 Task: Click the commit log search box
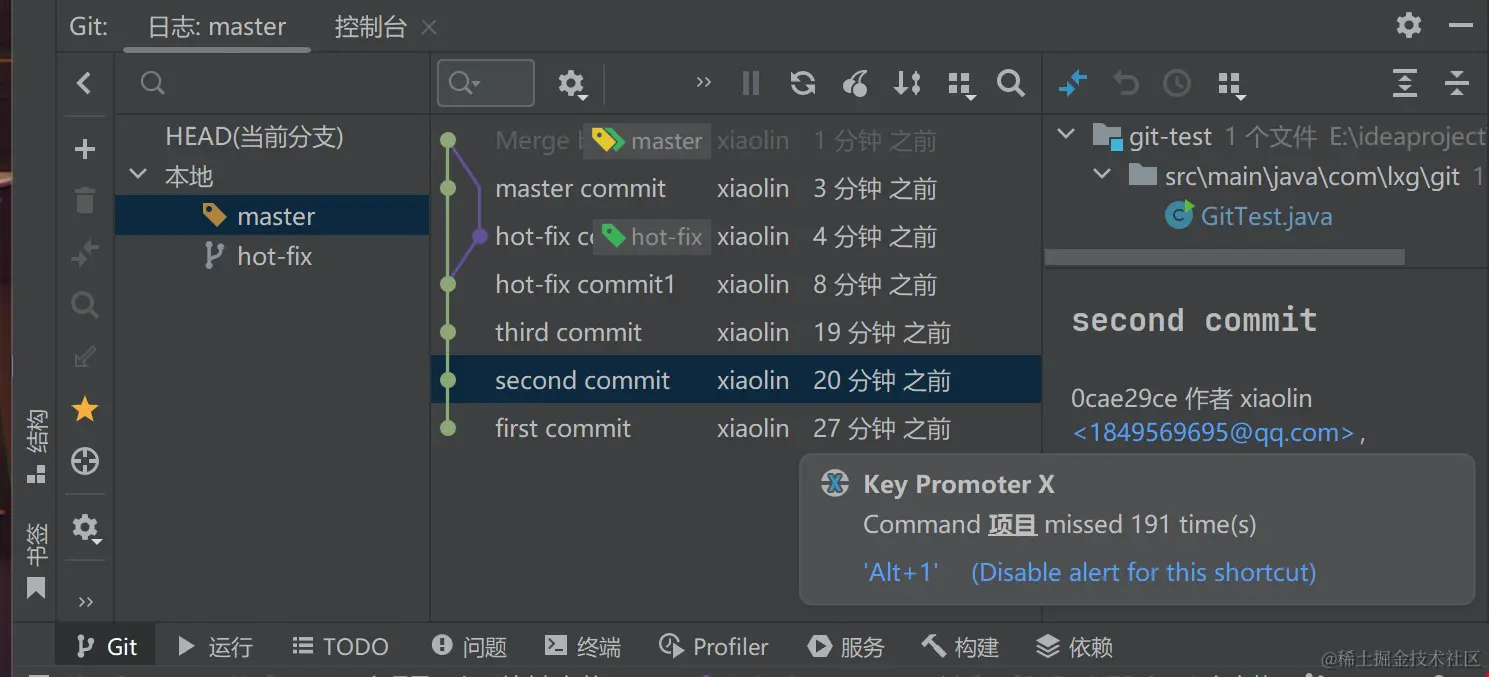486,83
